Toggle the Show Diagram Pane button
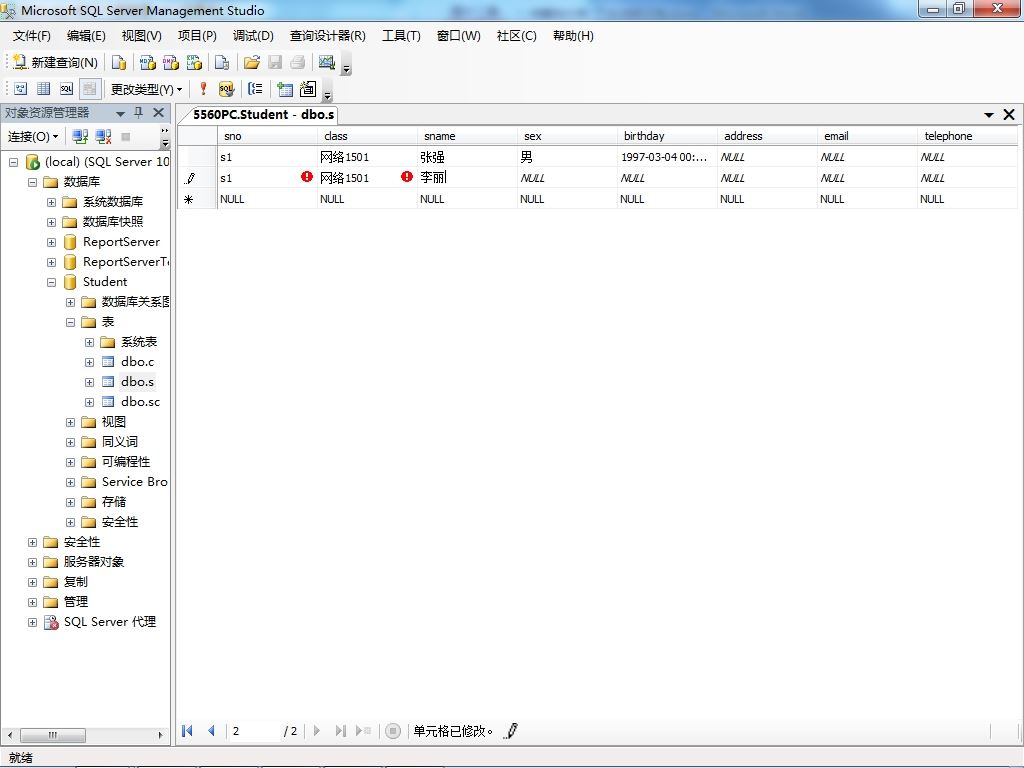This screenshot has width=1024, height=768. click(21, 89)
